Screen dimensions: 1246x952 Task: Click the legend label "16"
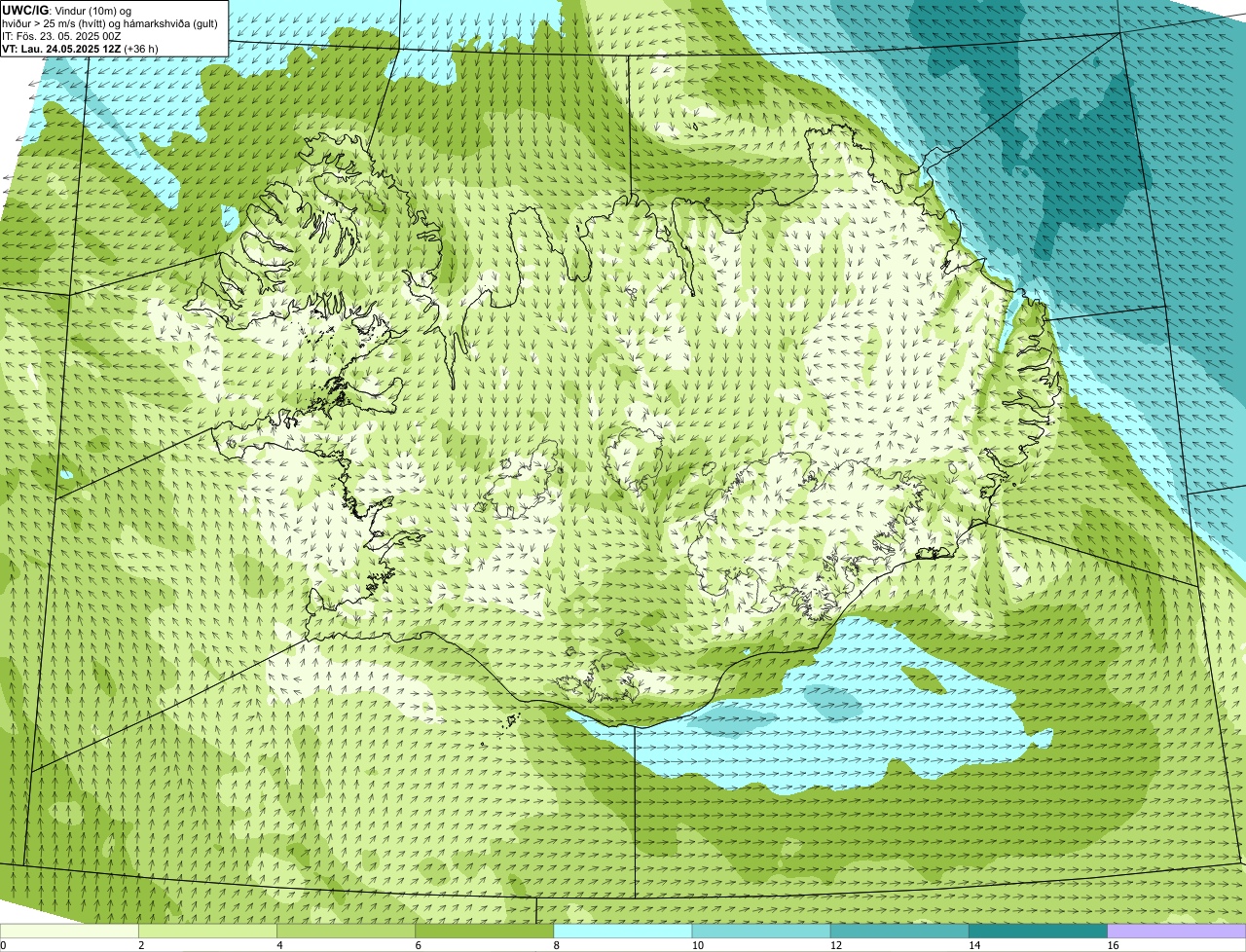pos(1113,945)
